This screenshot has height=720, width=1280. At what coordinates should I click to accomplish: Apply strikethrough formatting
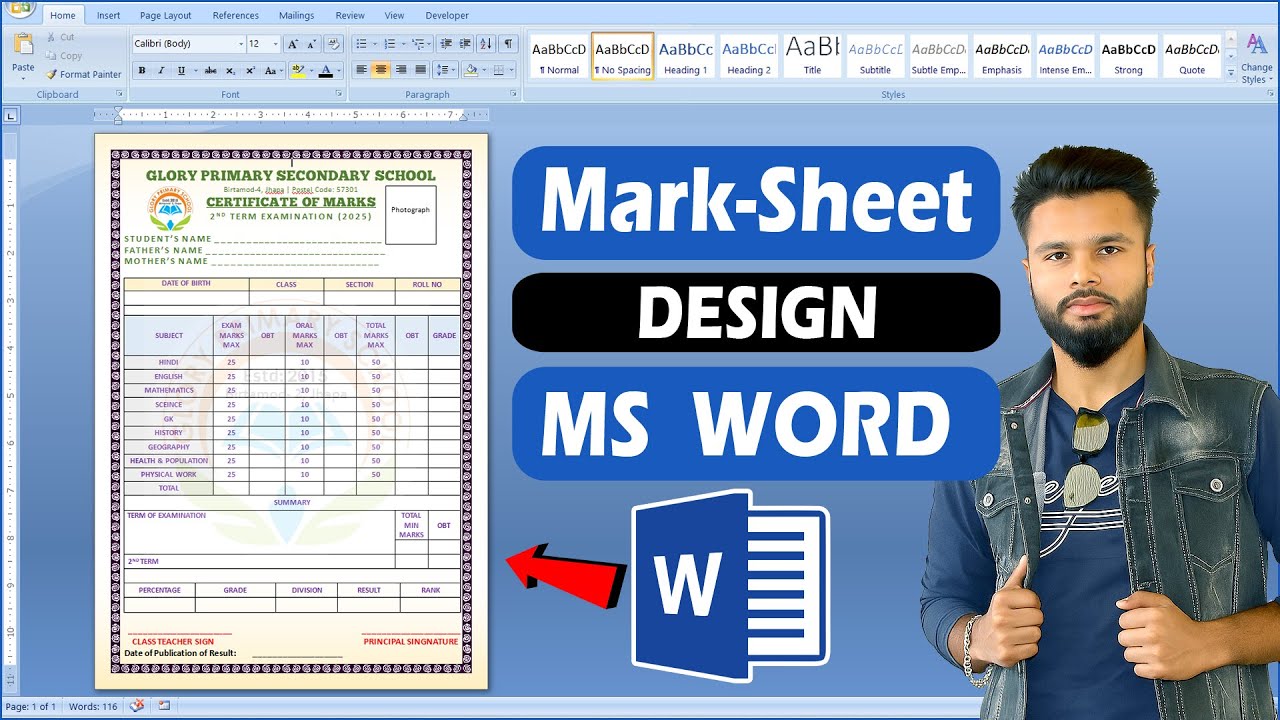[x=210, y=70]
